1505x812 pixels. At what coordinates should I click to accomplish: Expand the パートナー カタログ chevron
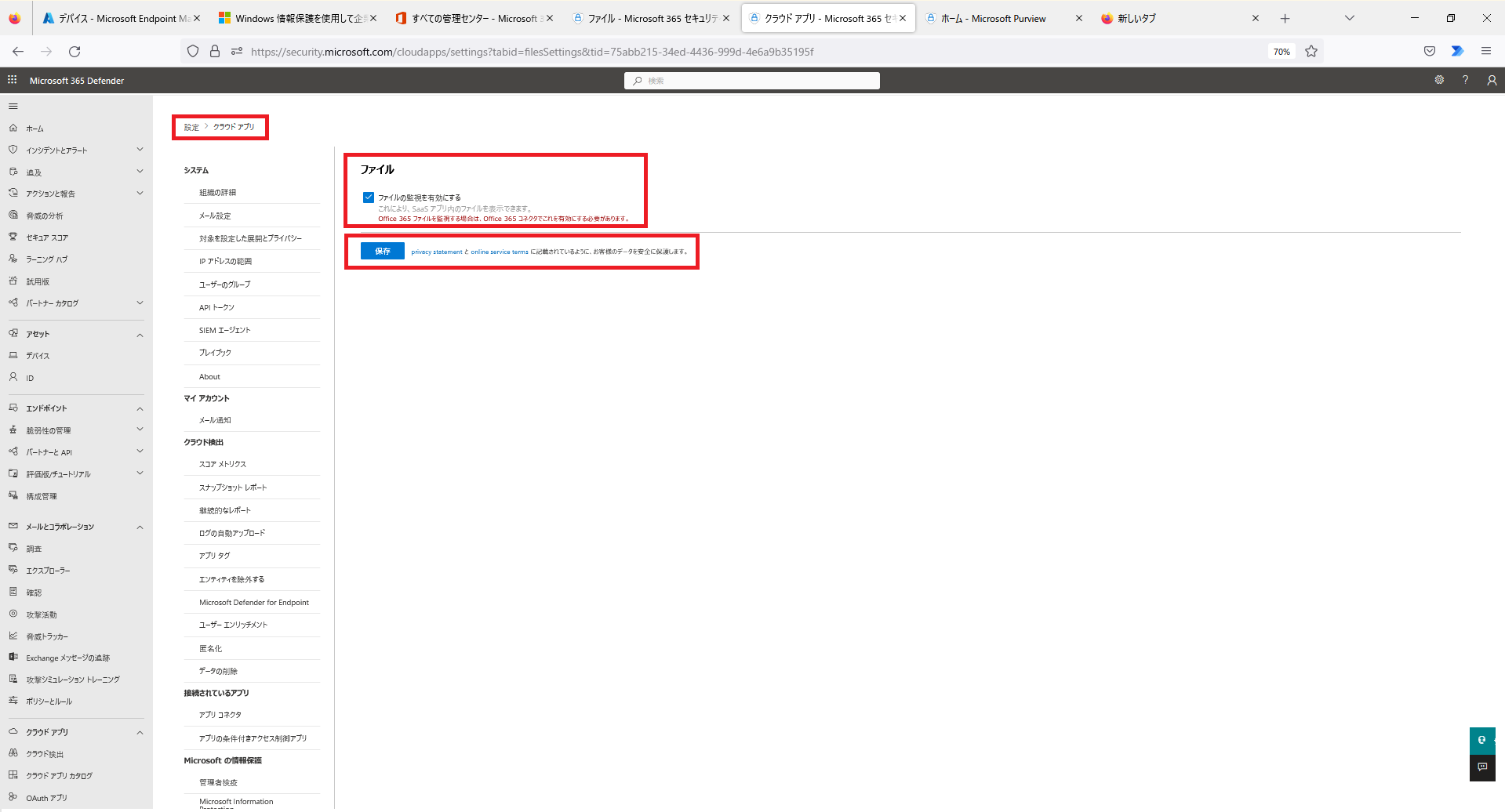(x=140, y=303)
